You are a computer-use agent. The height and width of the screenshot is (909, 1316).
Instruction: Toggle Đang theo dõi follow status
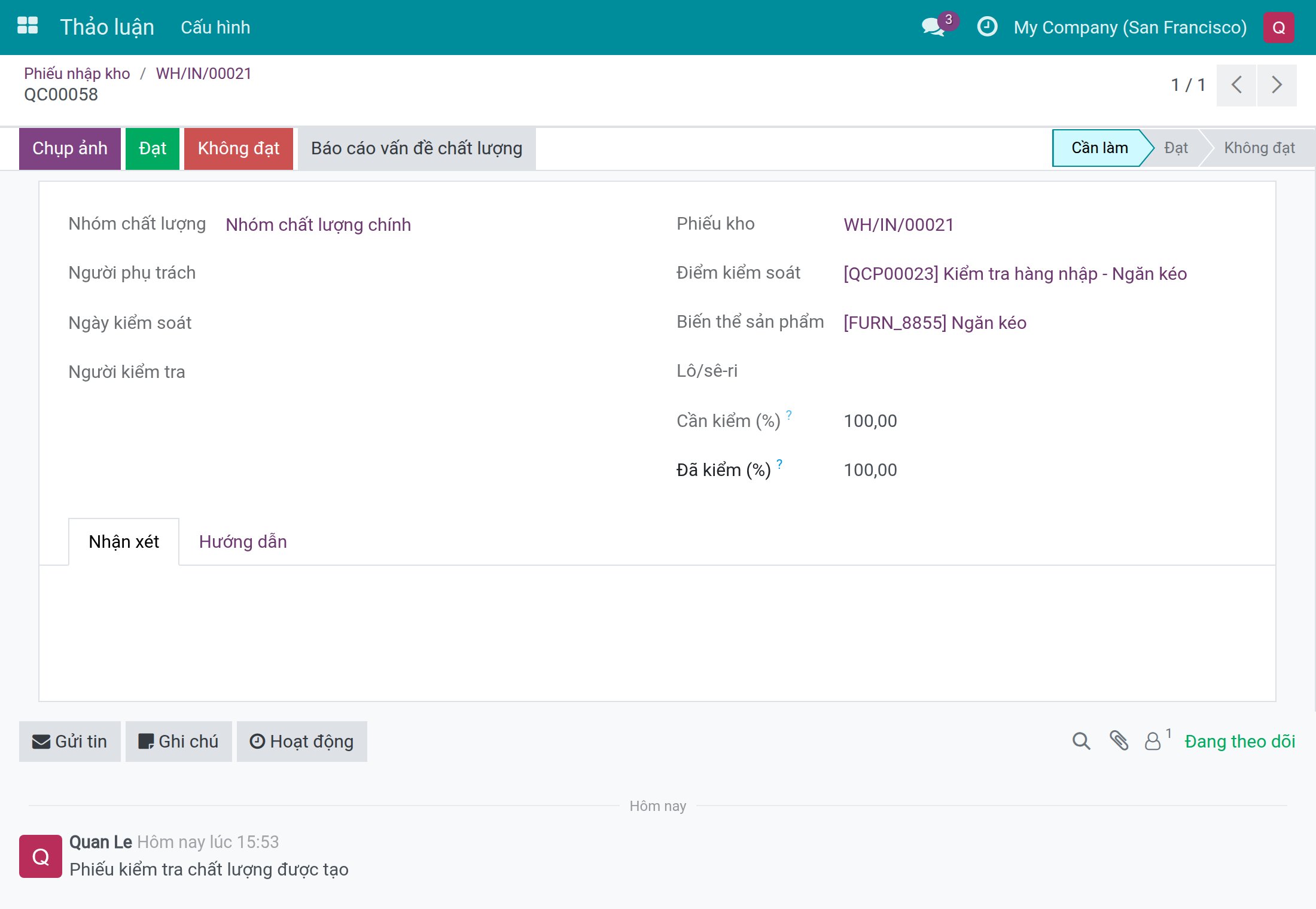[x=1240, y=742]
